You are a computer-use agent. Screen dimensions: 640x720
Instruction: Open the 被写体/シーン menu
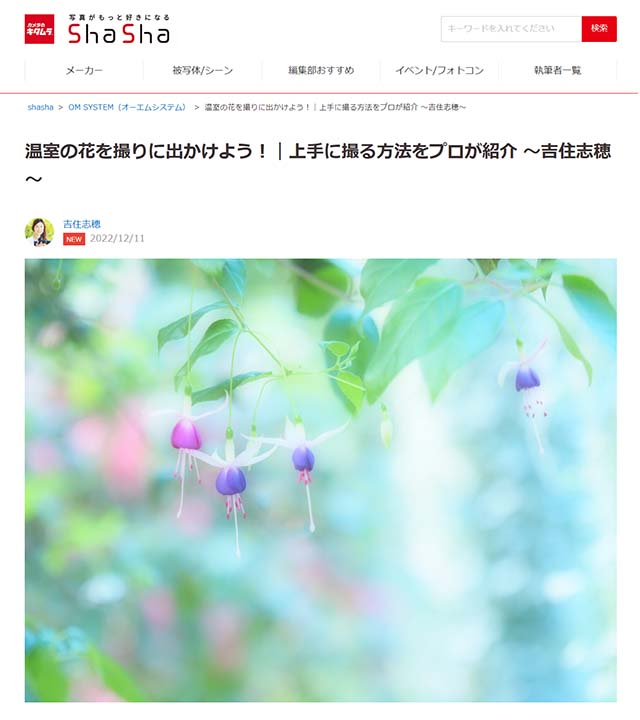(202, 70)
